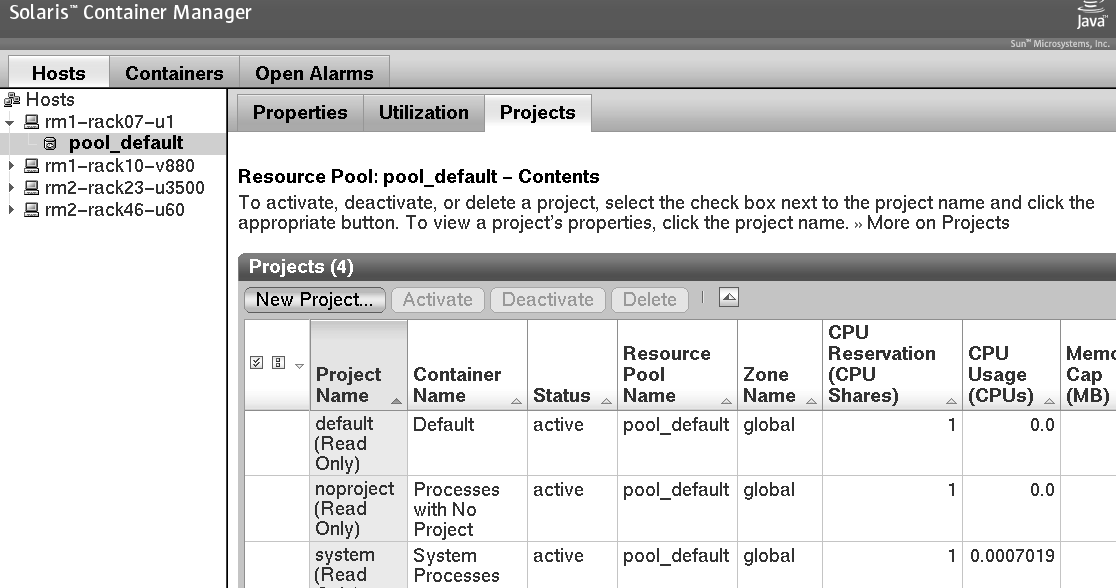This screenshot has width=1116, height=588.
Task: Open the Properties tab
Action: click(300, 112)
